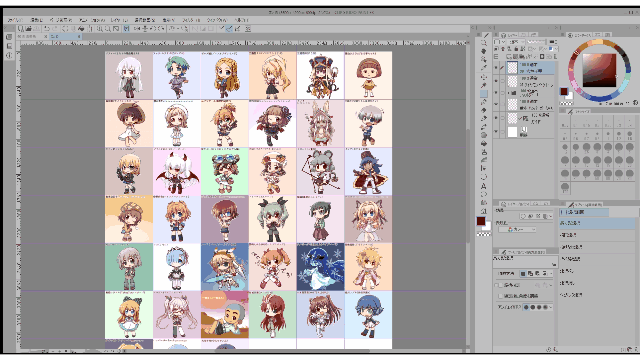Click the dark red main color in color wheel panel
The image size is (640, 360).
564,91
